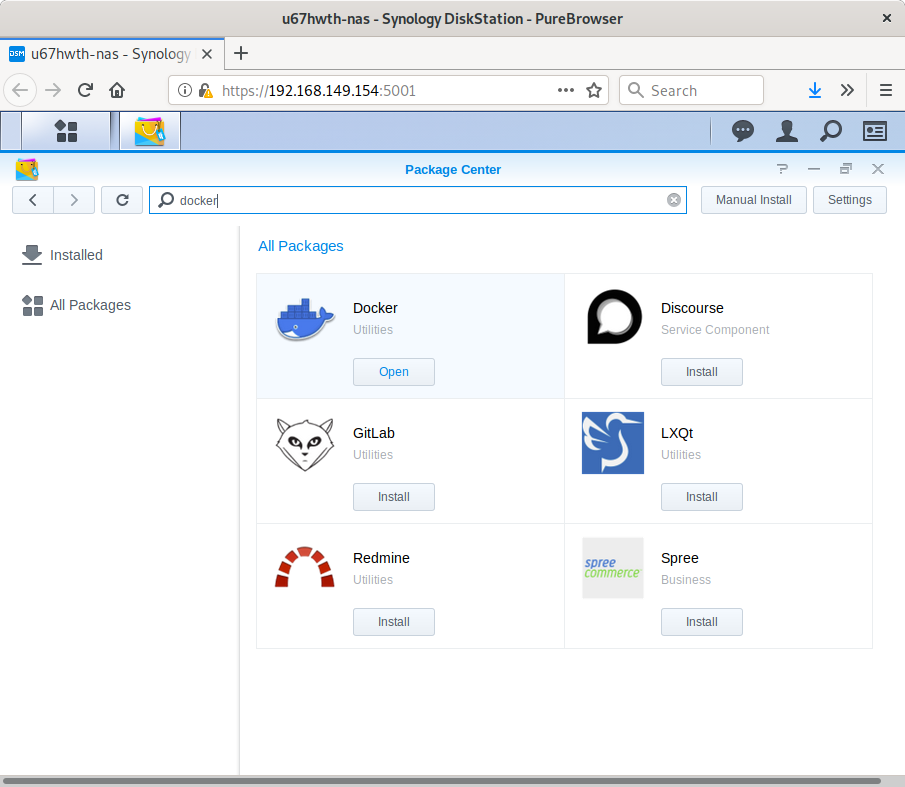The image size is (905, 787).
Task: Click the Package Center taskbar icon
Action: pos(150,131)
